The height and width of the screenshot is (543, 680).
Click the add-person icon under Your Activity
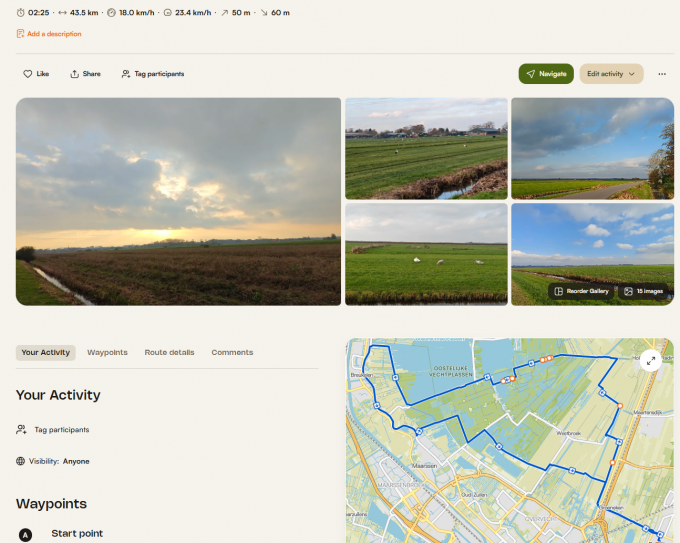coord(21,429)
